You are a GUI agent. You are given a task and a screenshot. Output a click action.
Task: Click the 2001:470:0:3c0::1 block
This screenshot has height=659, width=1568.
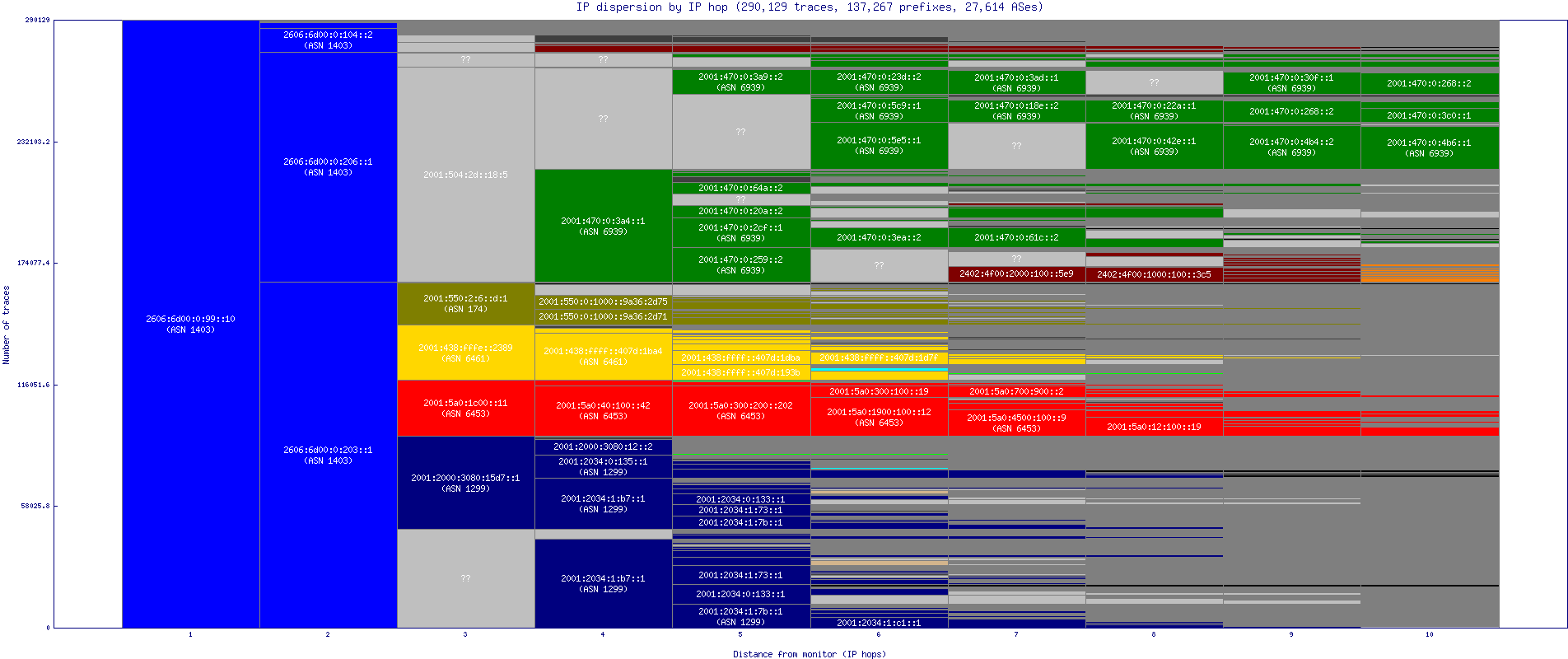[1430, 115]
